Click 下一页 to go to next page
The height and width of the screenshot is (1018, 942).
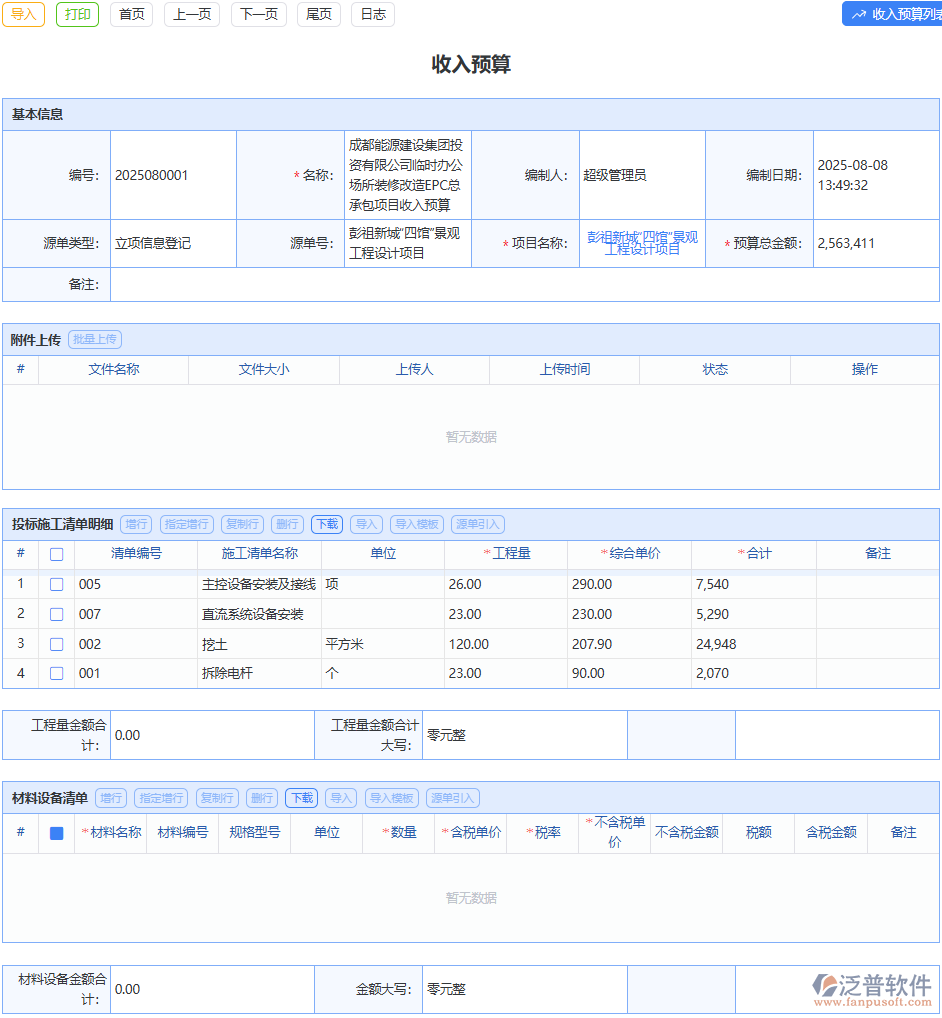point(258,14)
